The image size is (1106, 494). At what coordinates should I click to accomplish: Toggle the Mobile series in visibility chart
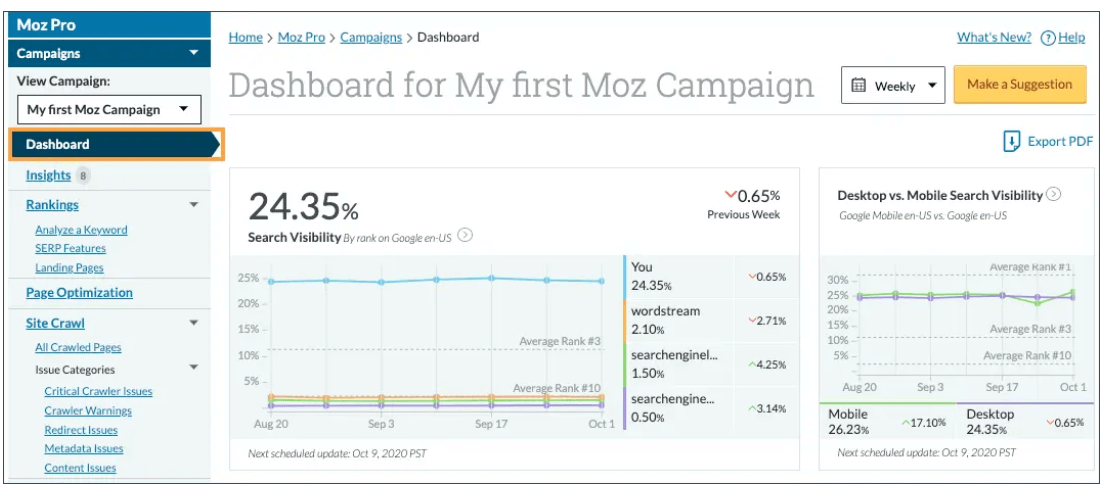pos(848,421)
